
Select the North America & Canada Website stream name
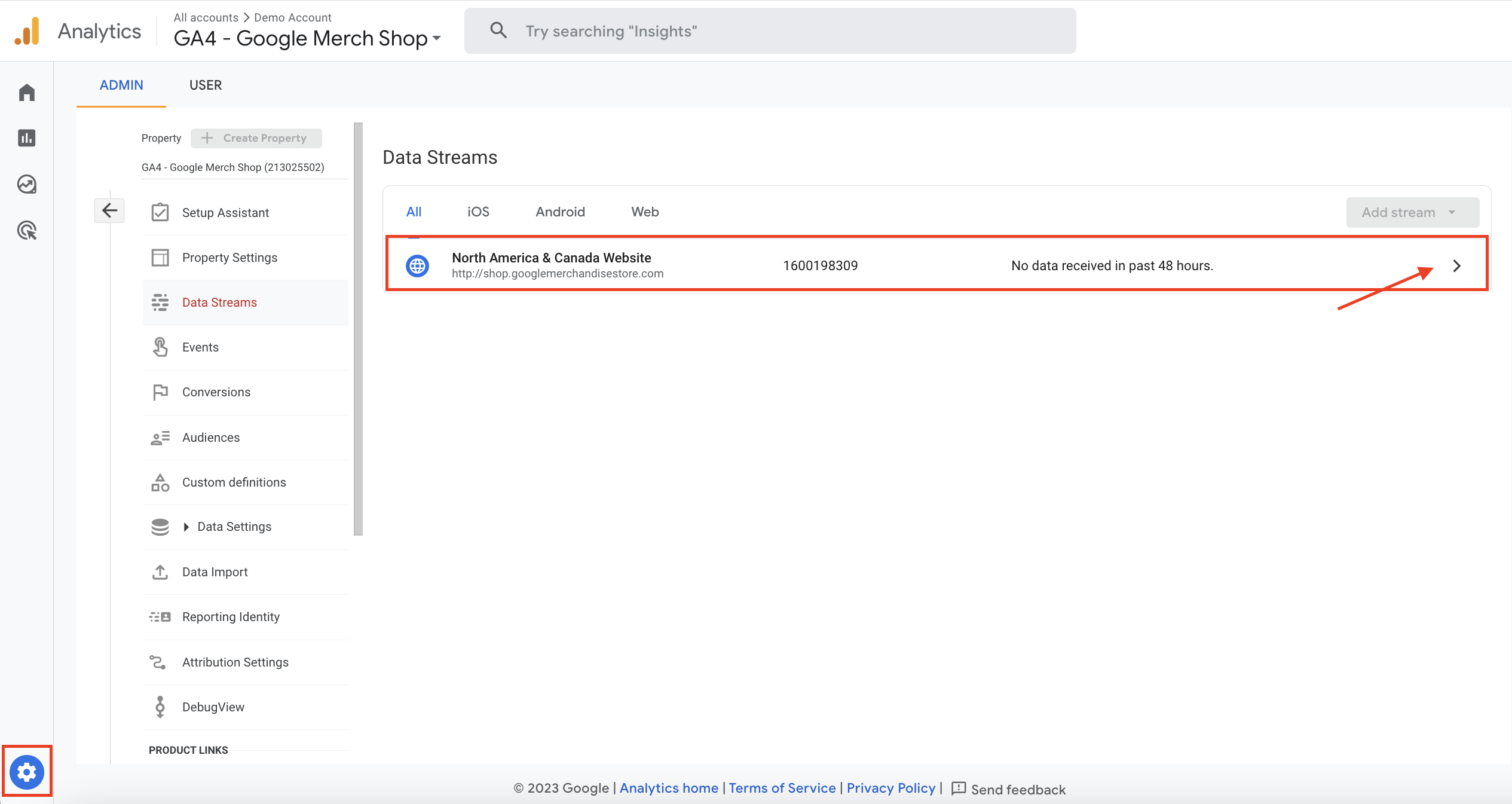[551, 258]
